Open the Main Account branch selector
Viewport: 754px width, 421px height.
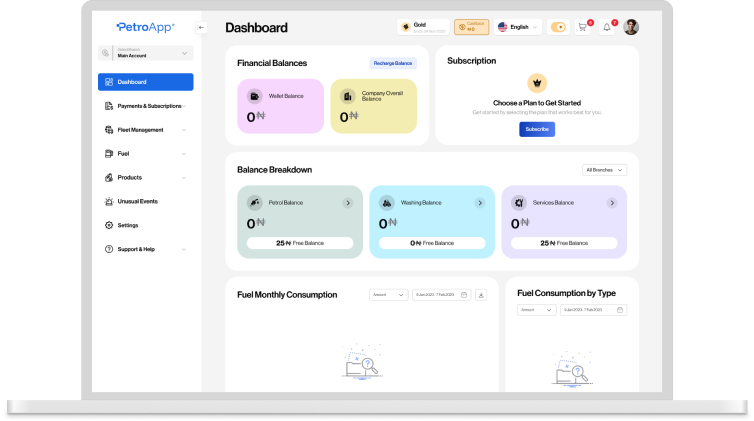(145, 53)
